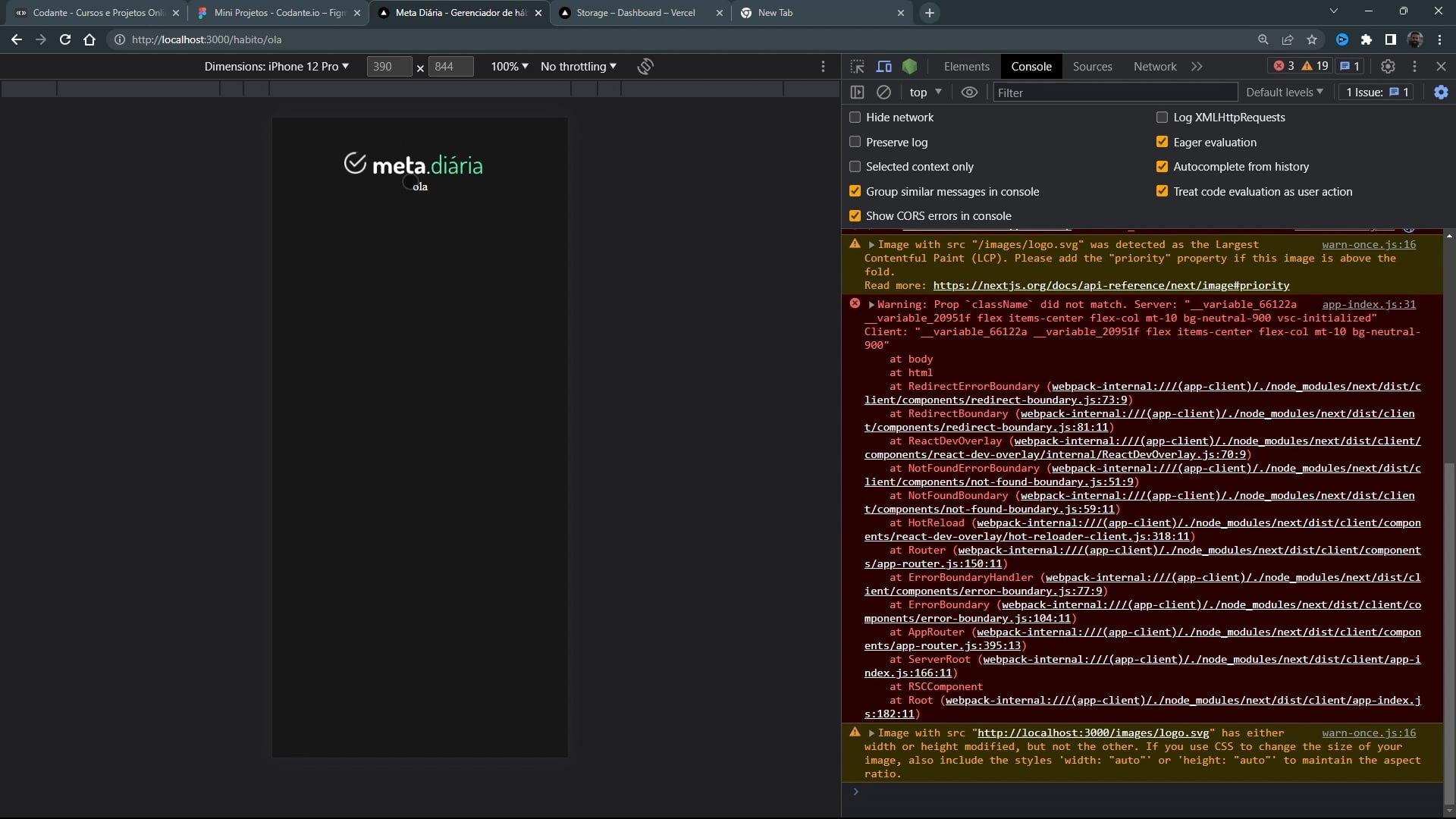Rotate the device viewport orientation

coord(645,67)
